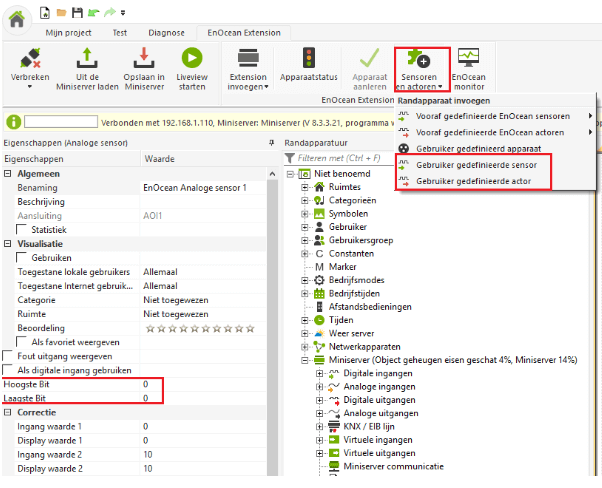602x488 pixels.
Task: Switch to the Diagnose tab
Action: tap(165, 33)
